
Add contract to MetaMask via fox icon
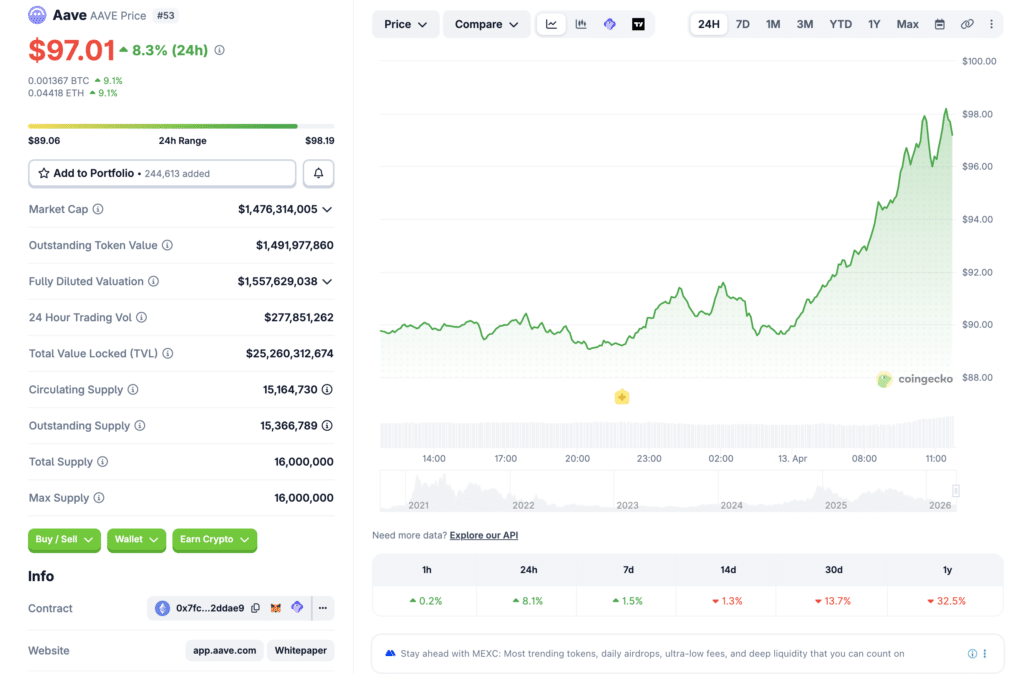tap(275, 608)
